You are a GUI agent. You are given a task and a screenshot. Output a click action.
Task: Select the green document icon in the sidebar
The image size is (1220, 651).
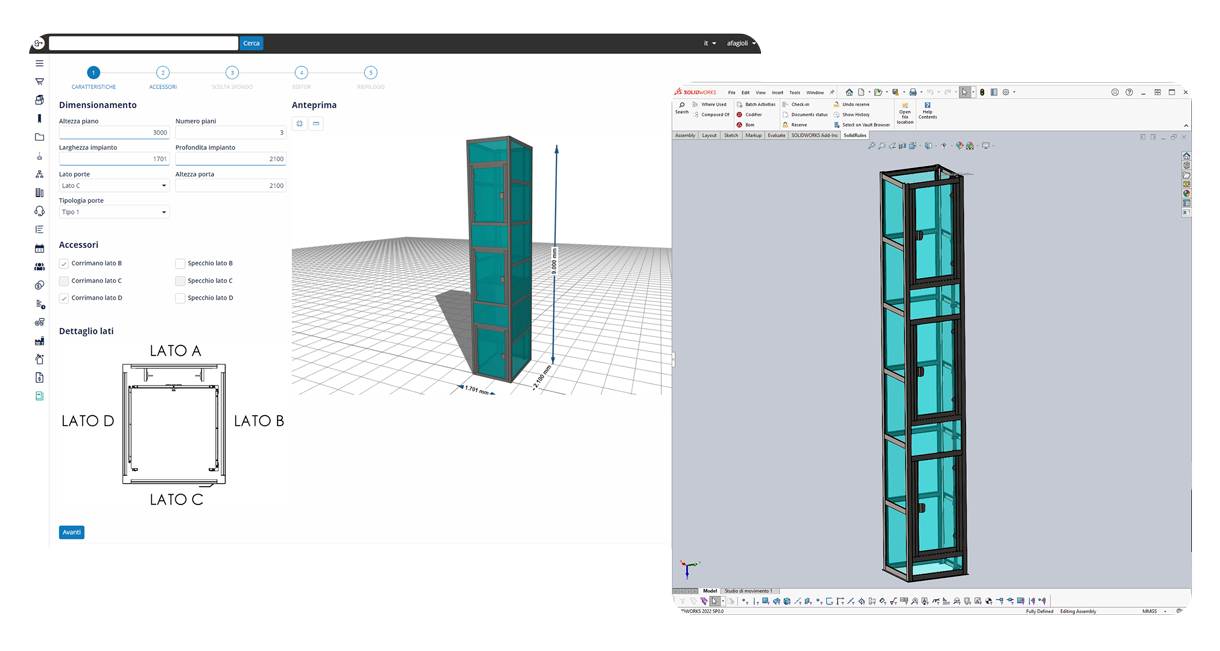tap(40, 396)
